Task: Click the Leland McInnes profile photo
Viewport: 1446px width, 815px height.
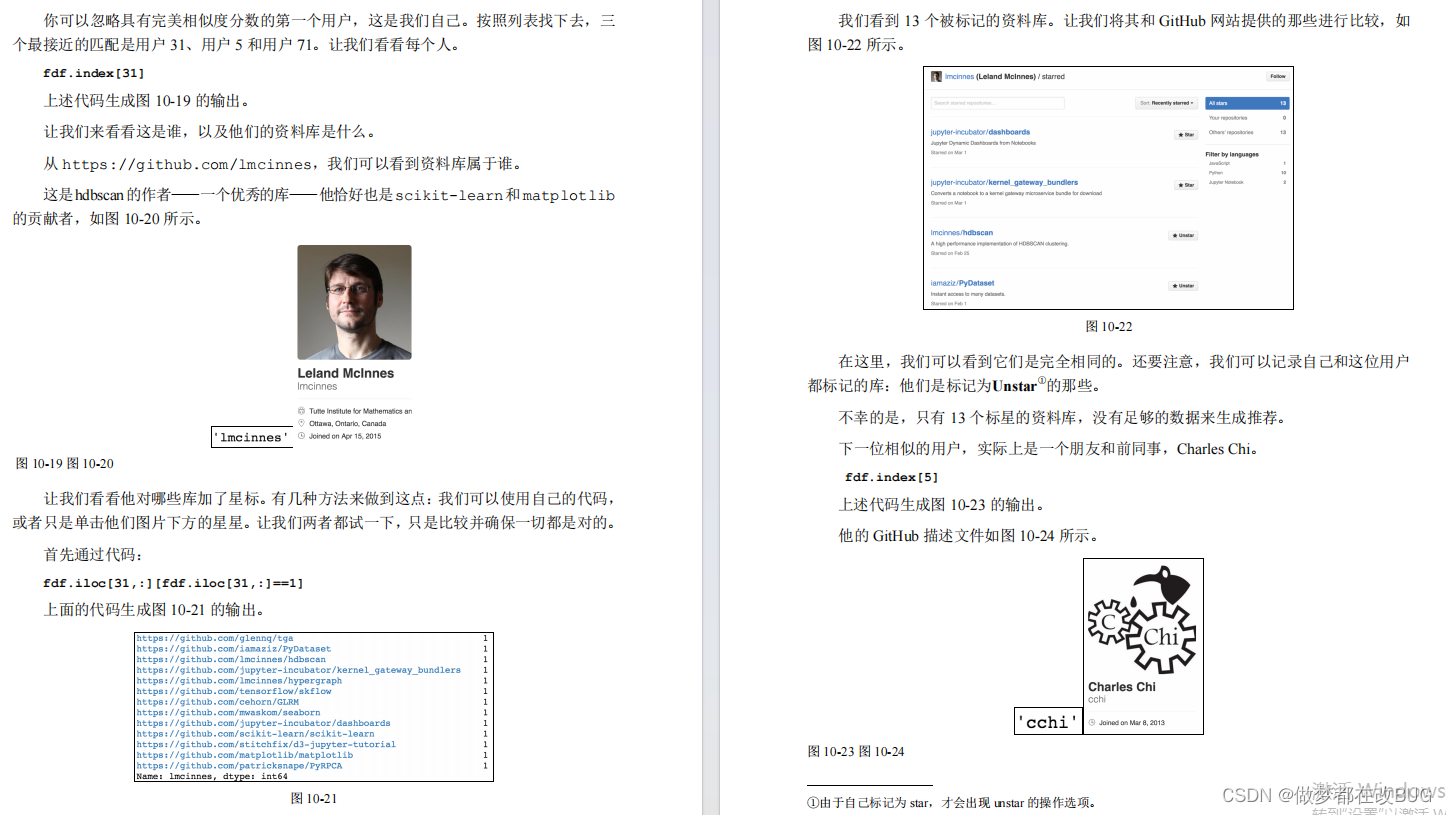Action: [x=354, y=302]
